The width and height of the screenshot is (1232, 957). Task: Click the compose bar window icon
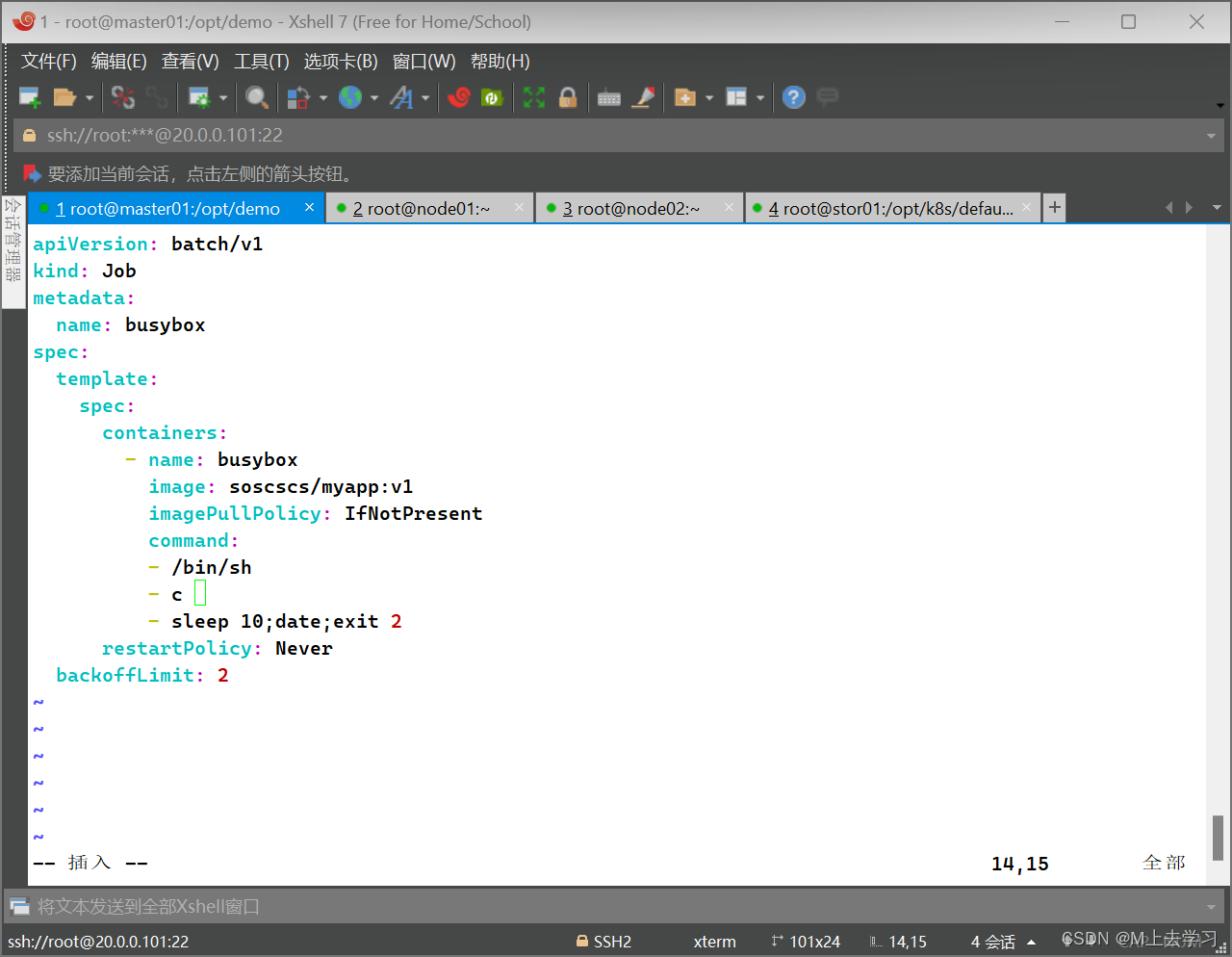(x=19, y=906)
